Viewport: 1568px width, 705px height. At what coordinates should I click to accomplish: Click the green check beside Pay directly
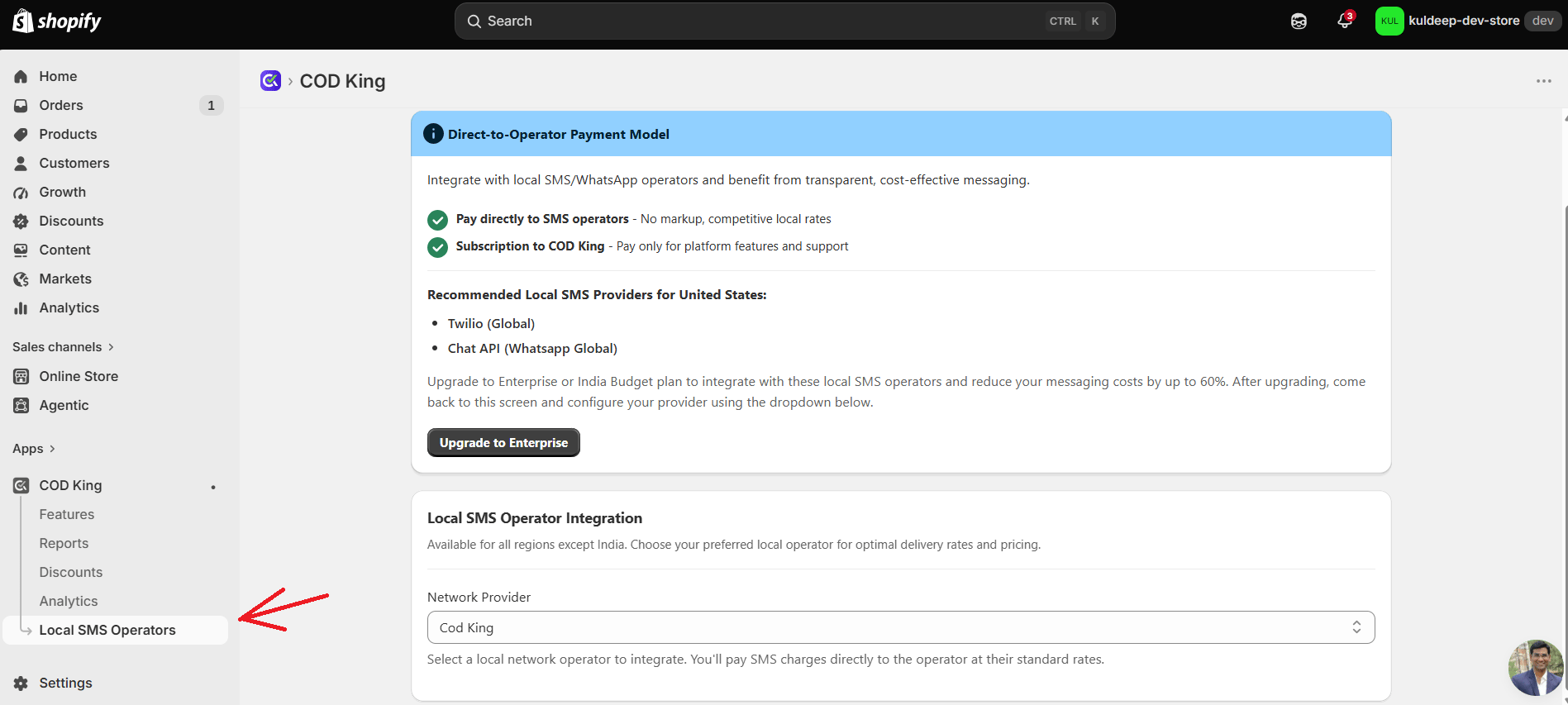pos(437,220)
